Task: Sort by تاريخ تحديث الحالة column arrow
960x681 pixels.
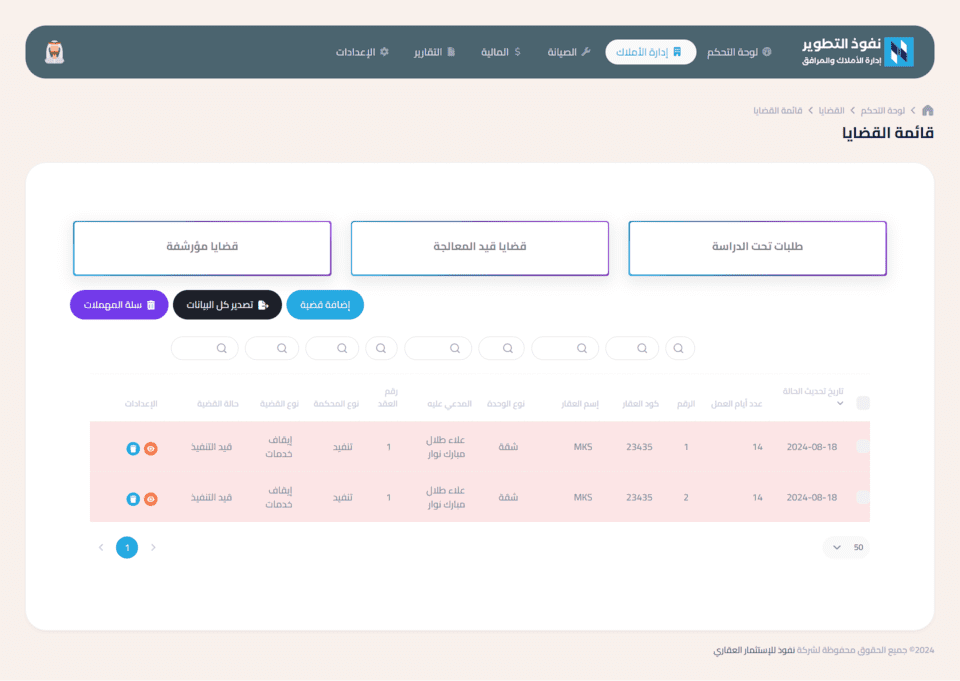Action: 840,404
